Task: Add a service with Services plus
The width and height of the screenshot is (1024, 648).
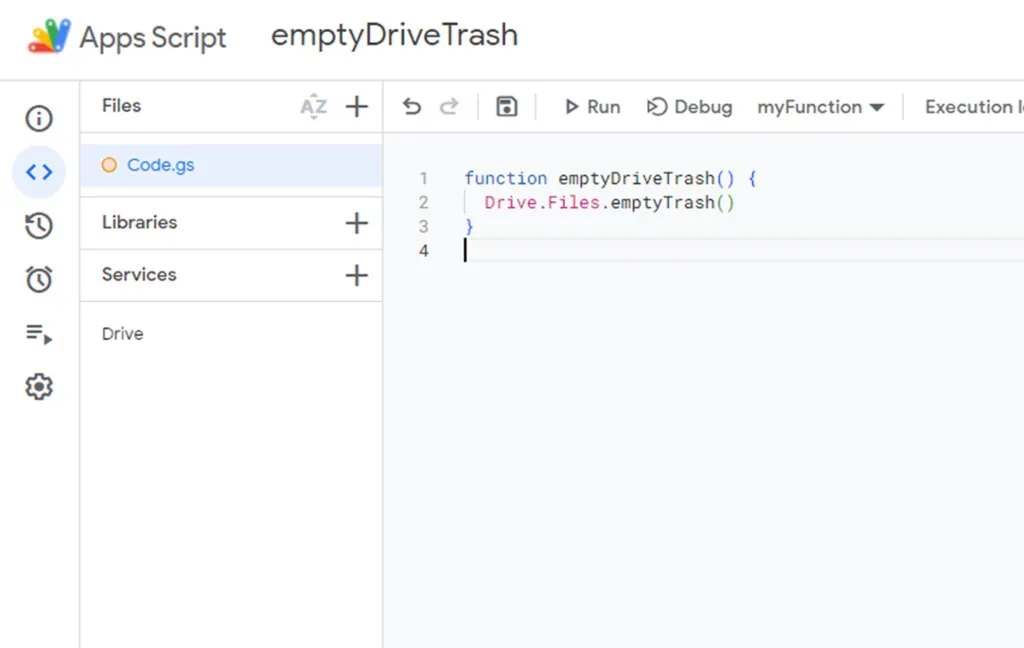Action: (x=357, y=275)
